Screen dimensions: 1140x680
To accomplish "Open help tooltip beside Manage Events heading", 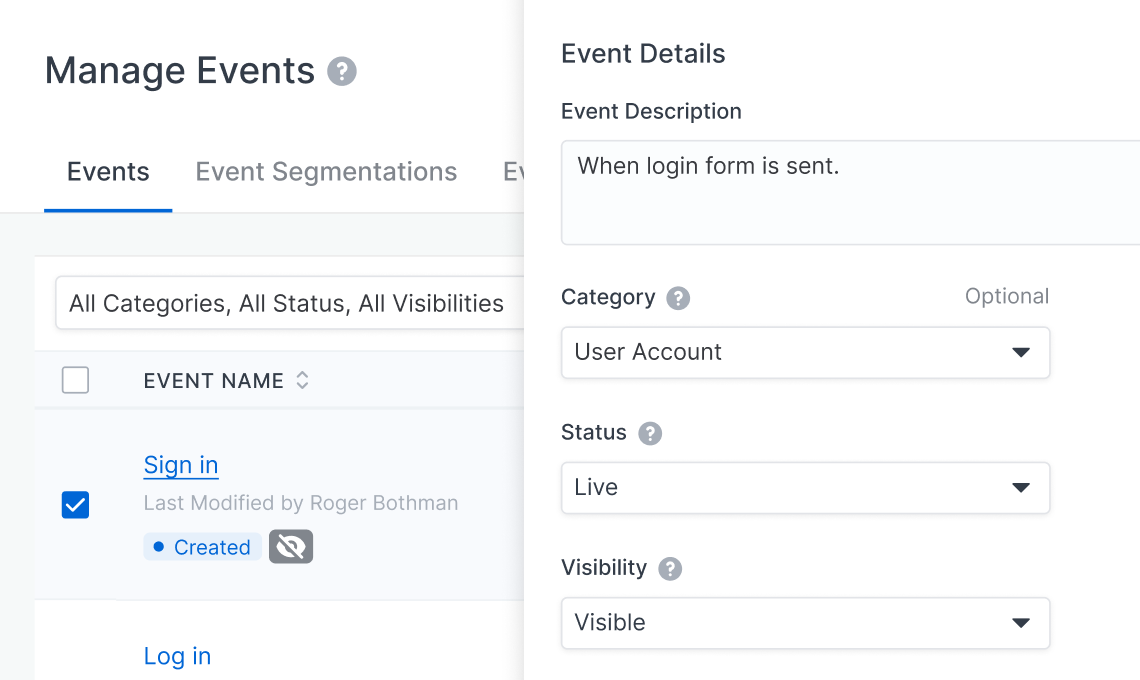I will [x=341, y=71].
